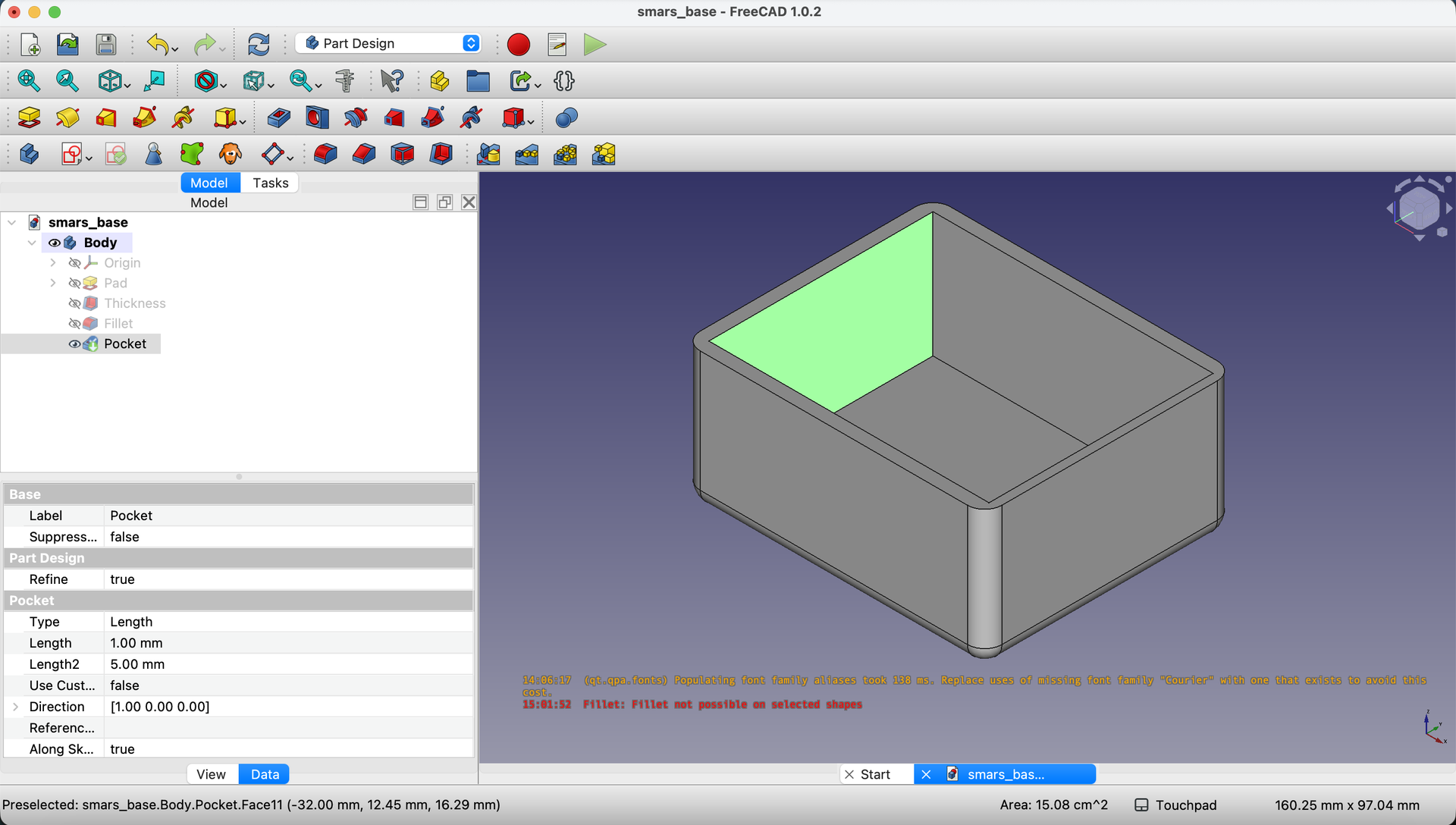Expand the Origin tree node
This screenshot has width=1456, height=825.
[53, 263]
